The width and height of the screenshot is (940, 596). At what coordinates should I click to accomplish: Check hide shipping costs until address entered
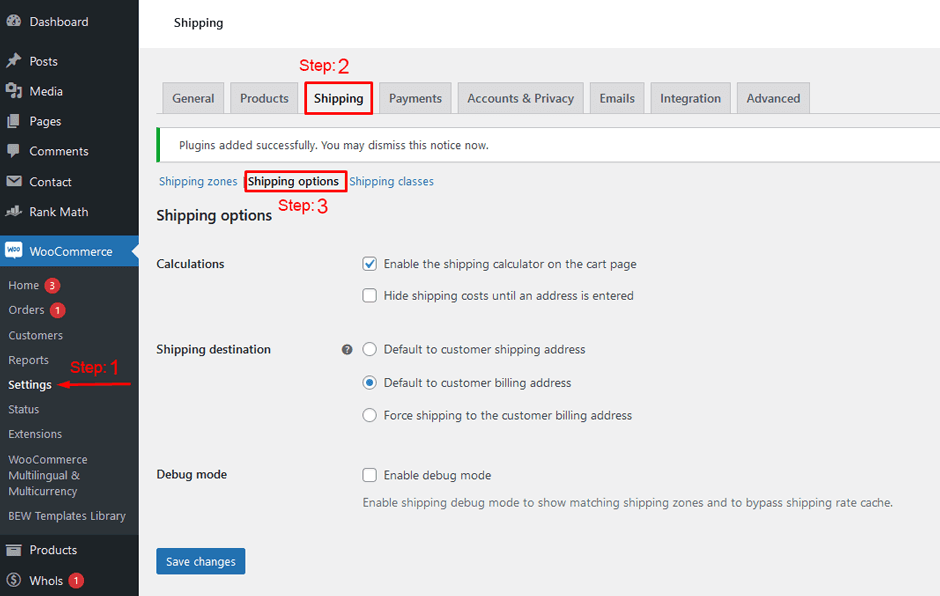[369, 295]
